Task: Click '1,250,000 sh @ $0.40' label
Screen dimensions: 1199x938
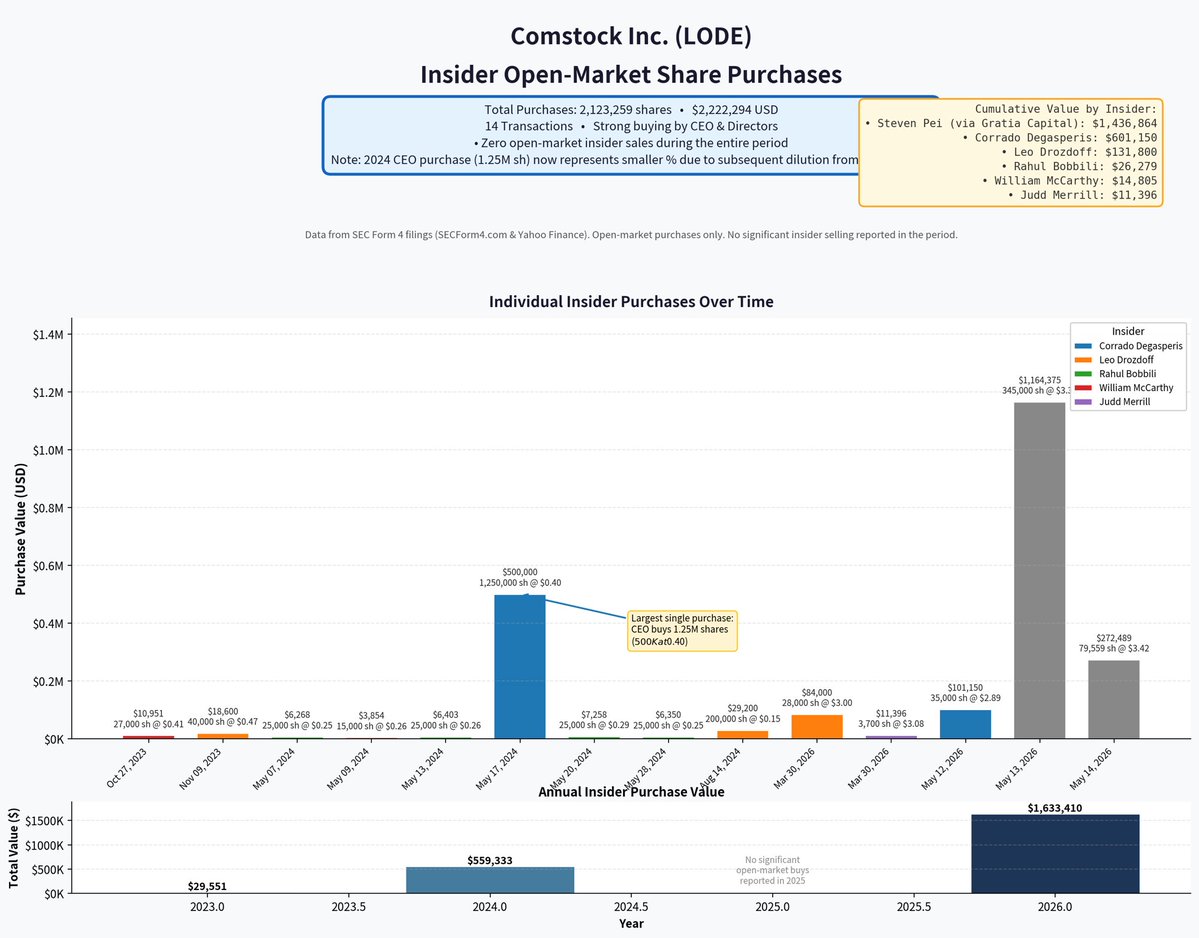Action: pyautogui.click(x=520, y=583)
